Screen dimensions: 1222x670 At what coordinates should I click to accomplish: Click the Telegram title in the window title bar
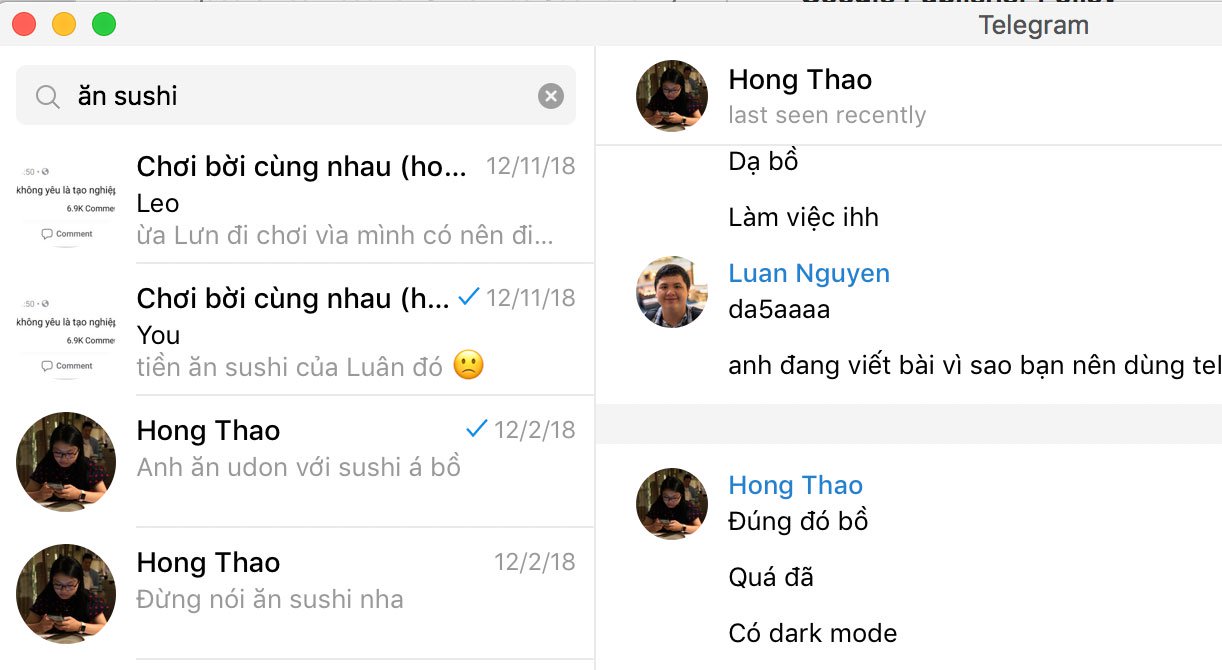pos(1034,25)
